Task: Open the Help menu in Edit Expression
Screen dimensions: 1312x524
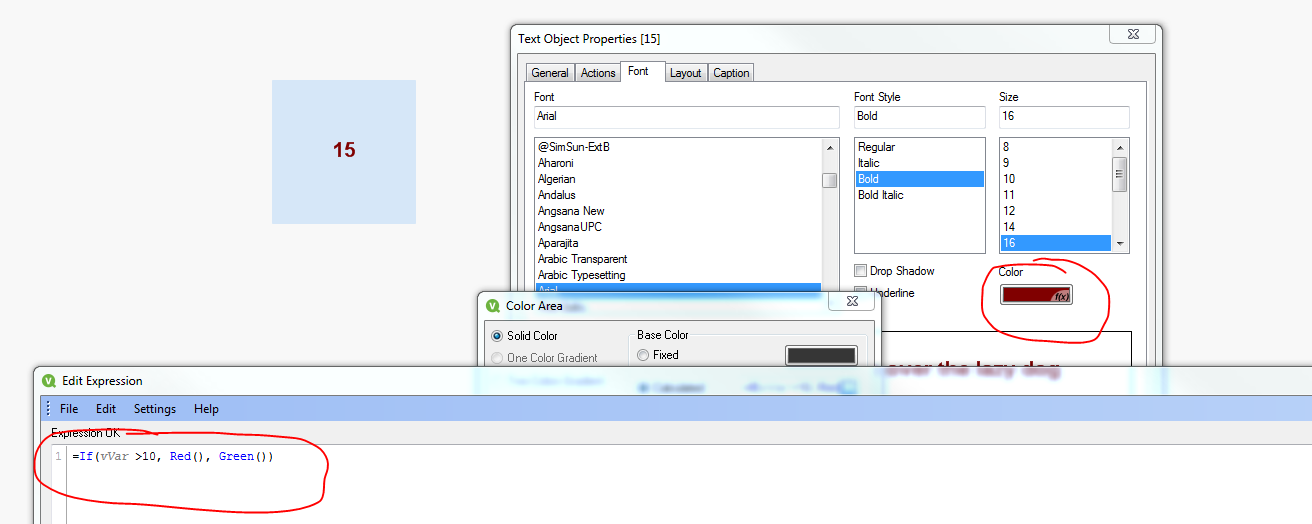Action: pyautogui.click(x=206, y=409)
